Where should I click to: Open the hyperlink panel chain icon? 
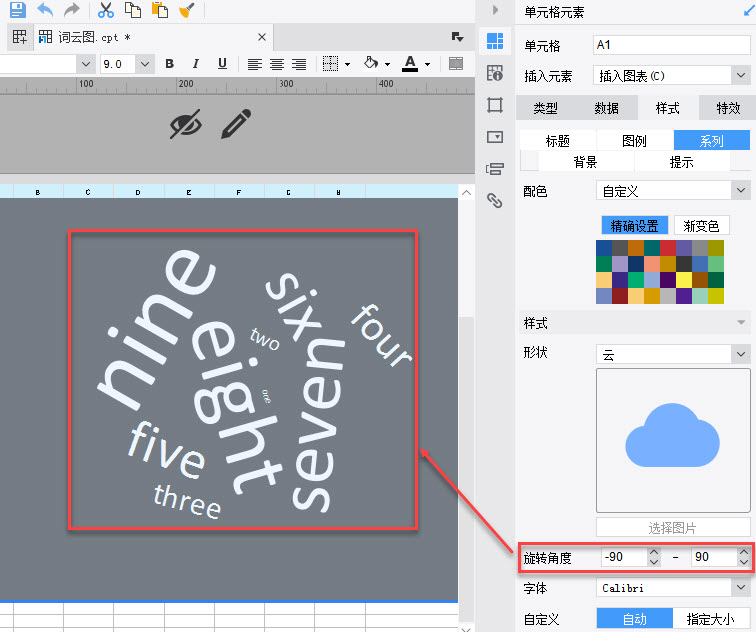pyautogui.click(x=495, y=200)
